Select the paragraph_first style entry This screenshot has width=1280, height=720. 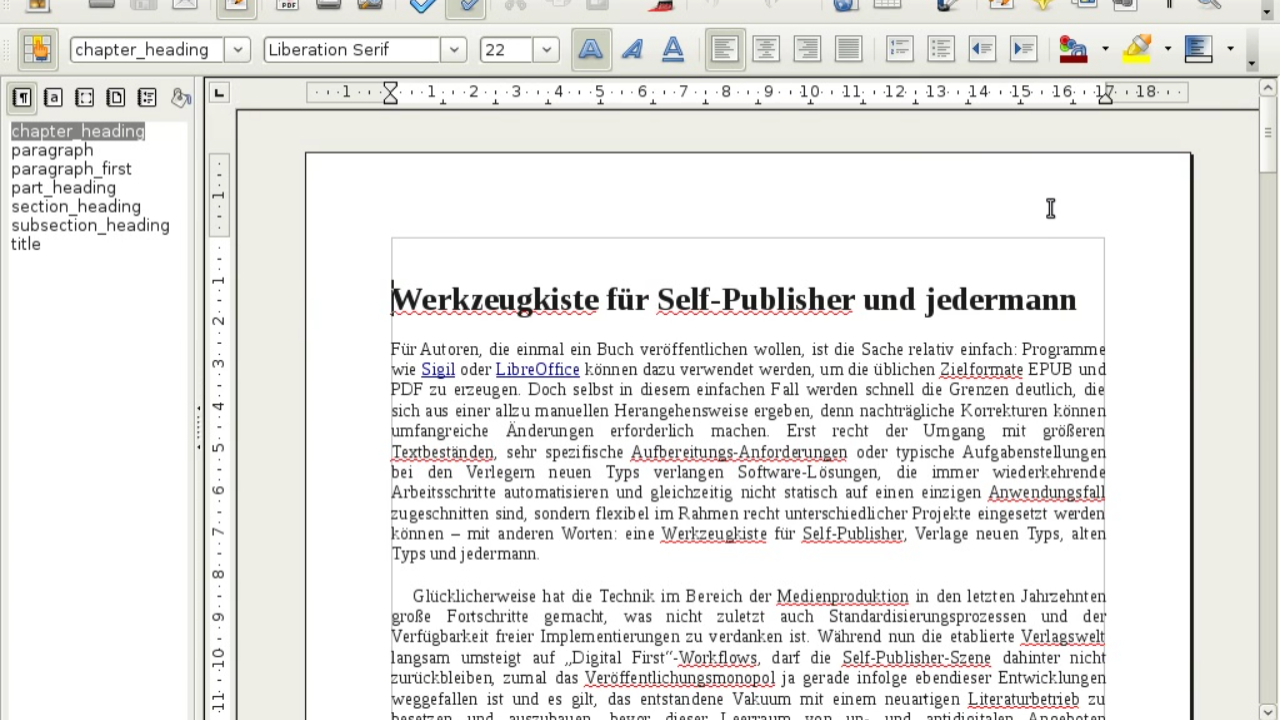point(71,169)
